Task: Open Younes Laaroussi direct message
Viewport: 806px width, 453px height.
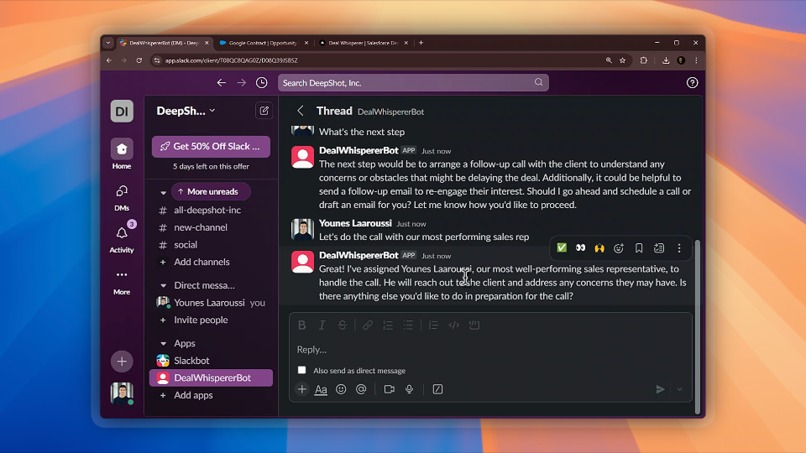Action: pyautogui.click(x=211, y=302)
